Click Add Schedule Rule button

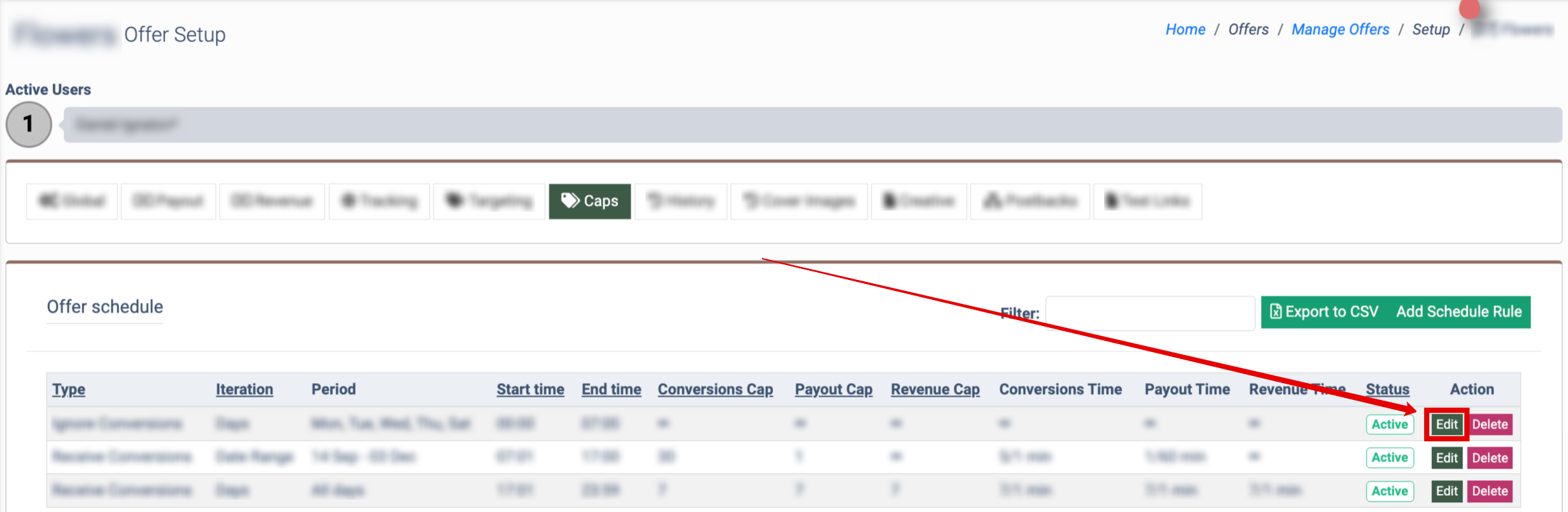[x=1458, y=312]
